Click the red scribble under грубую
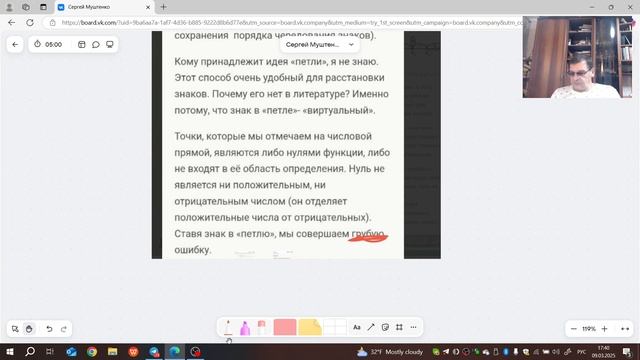 (368, 238)
